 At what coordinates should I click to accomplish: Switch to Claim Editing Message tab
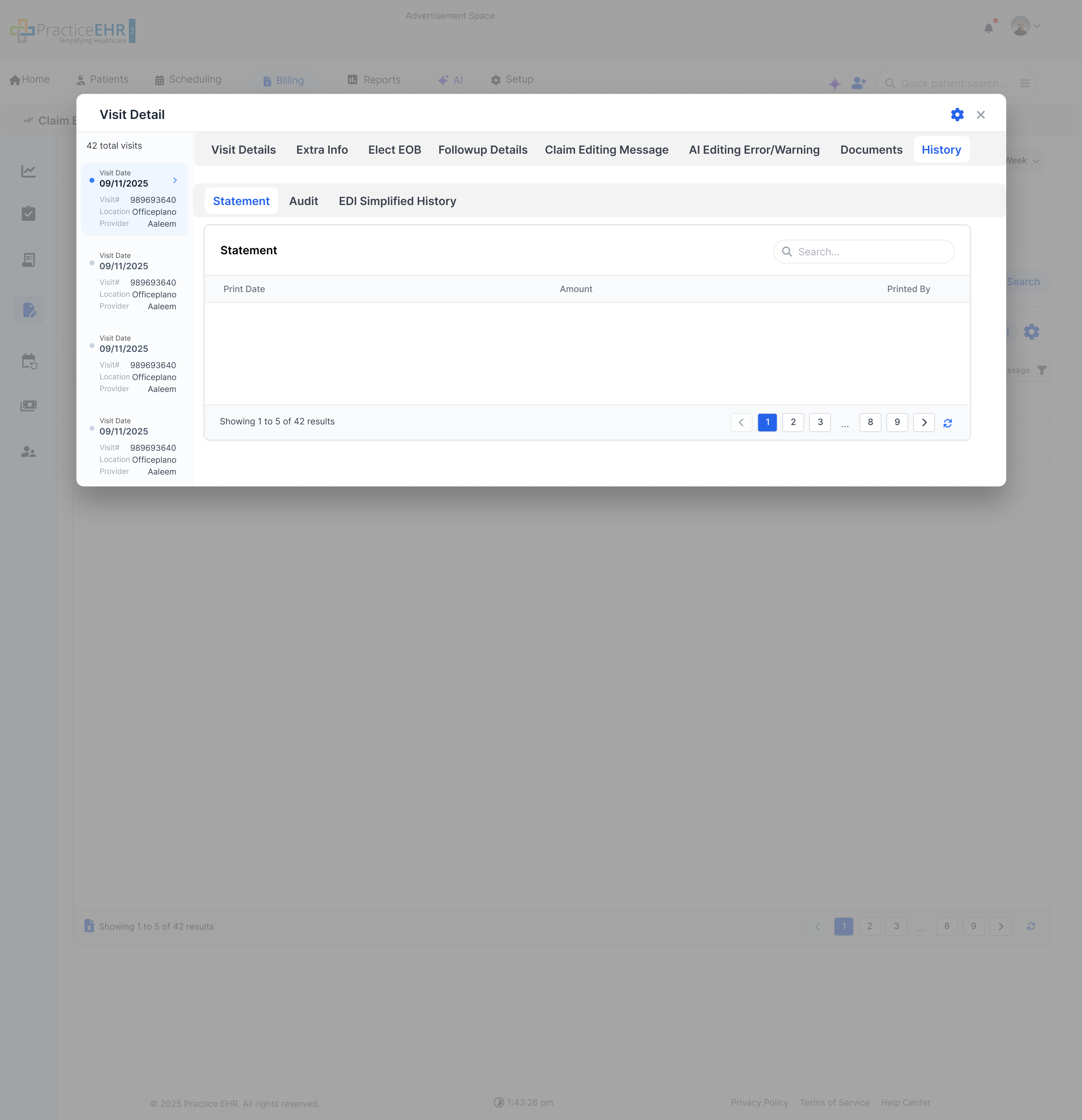pyautogui.click(x=606, y=150)
